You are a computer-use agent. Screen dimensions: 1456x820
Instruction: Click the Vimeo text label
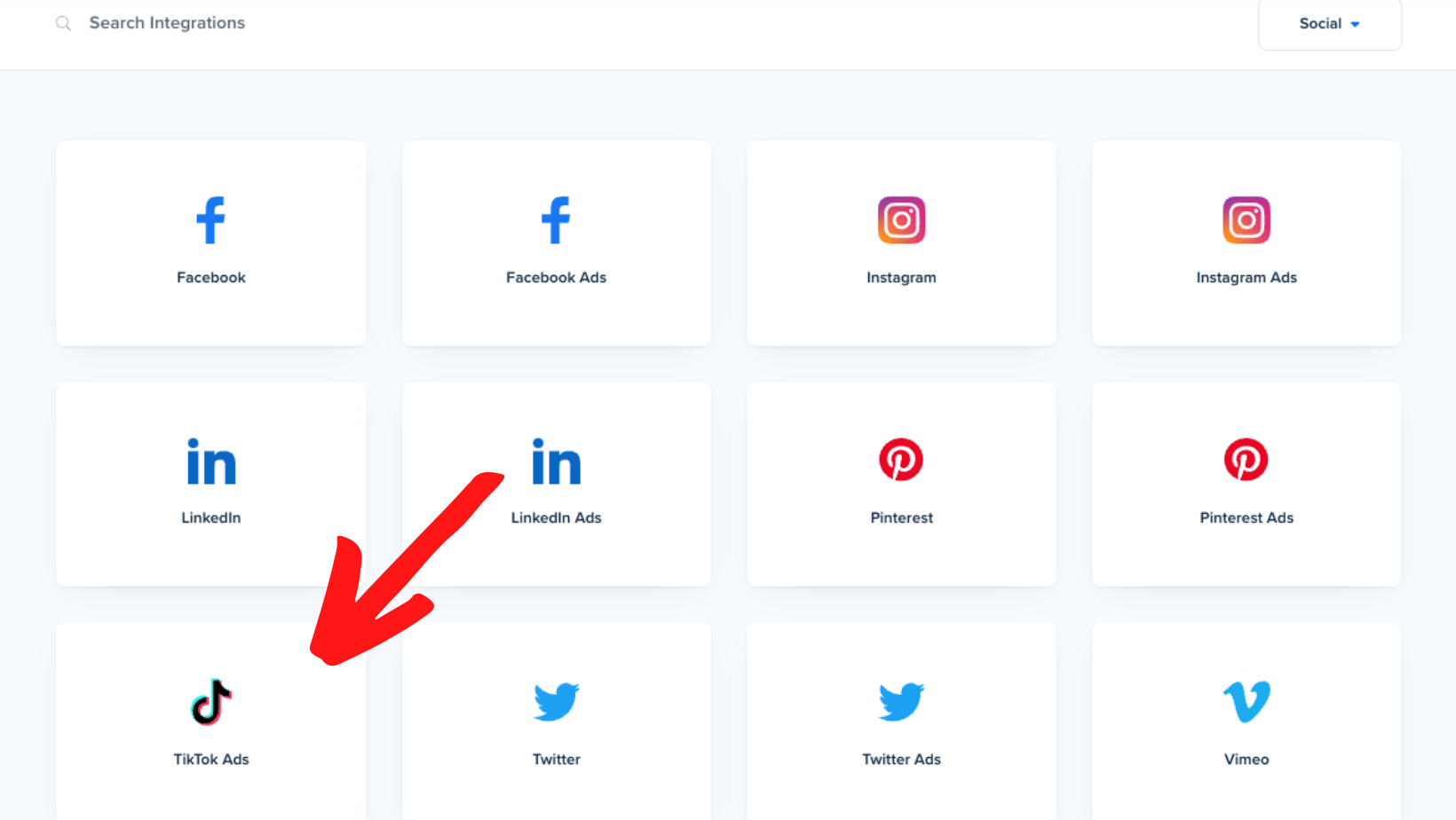[1246, 759]
